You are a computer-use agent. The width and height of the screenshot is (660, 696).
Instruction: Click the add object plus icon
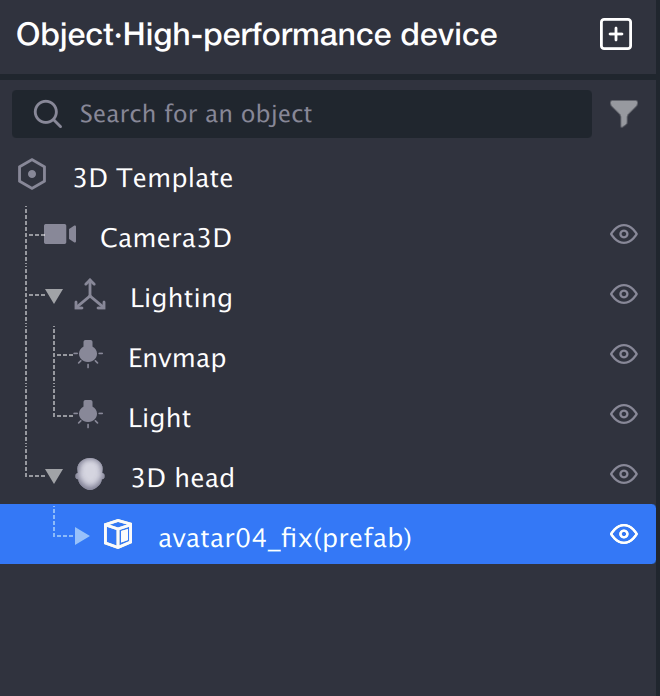click(x=616, y=35)
